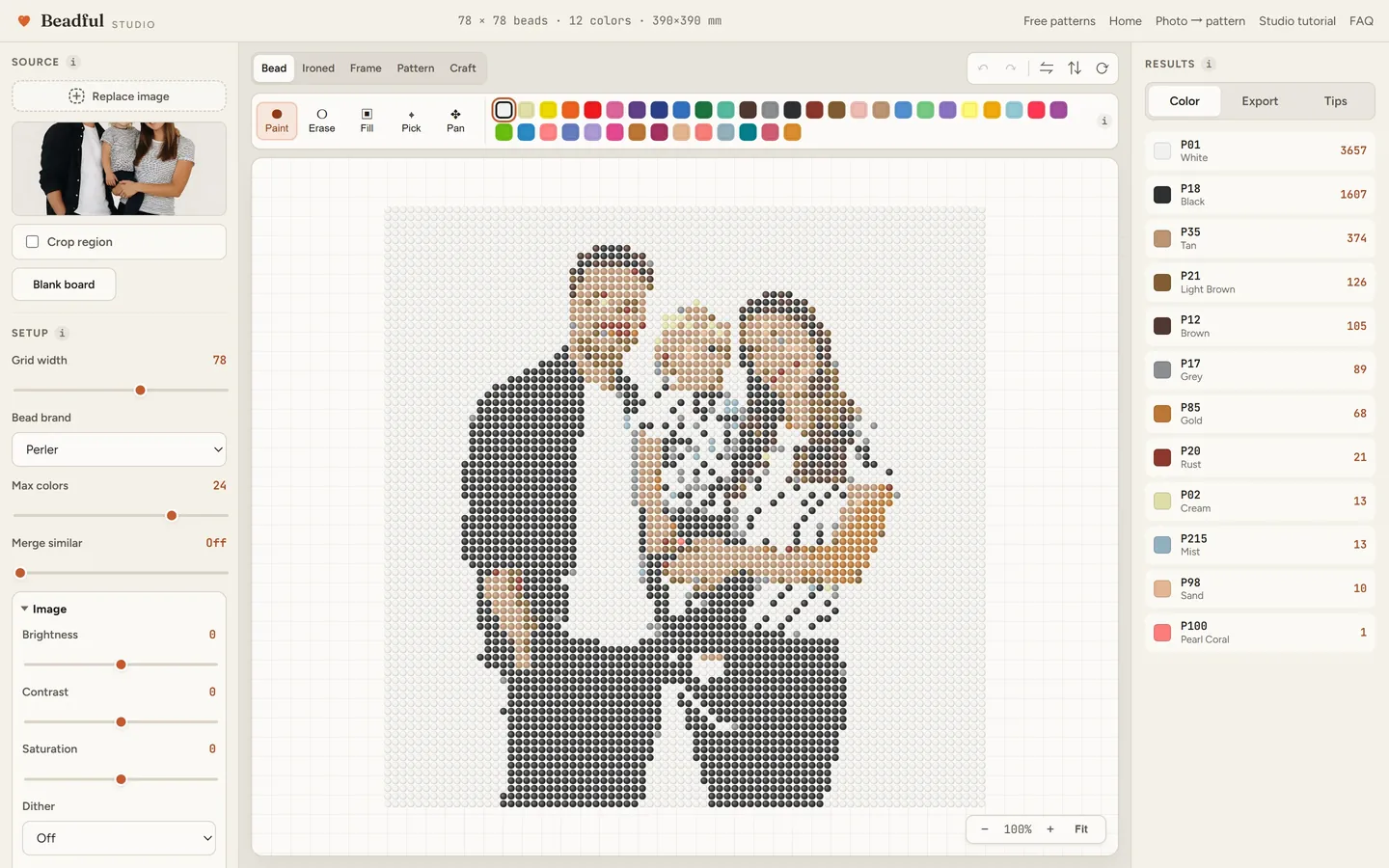Switch to the Frame view tab
This screenshot has height=868, width=1389.
click(366, 68)
